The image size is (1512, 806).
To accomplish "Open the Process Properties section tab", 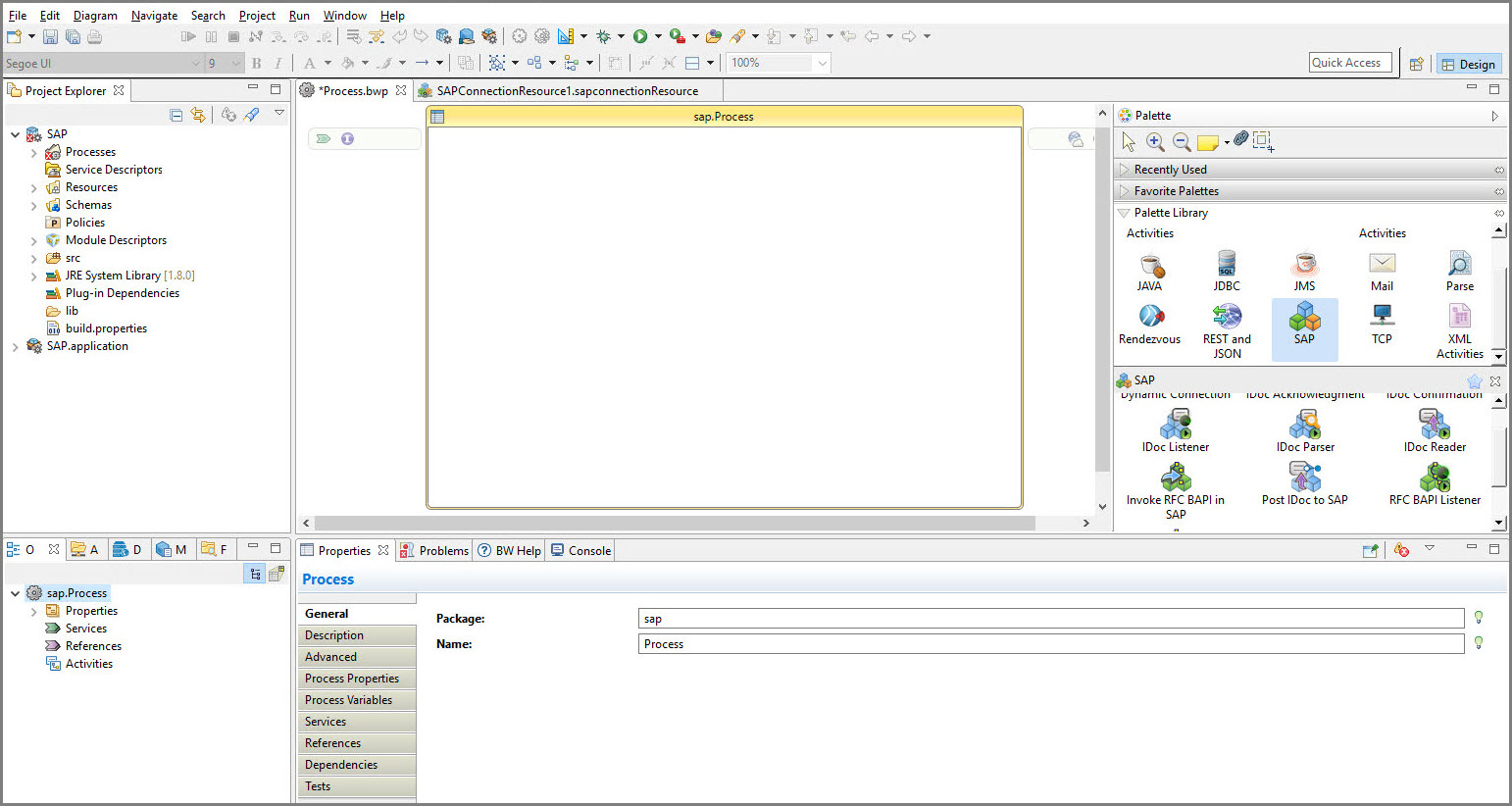I will click(x=357, y=679).
